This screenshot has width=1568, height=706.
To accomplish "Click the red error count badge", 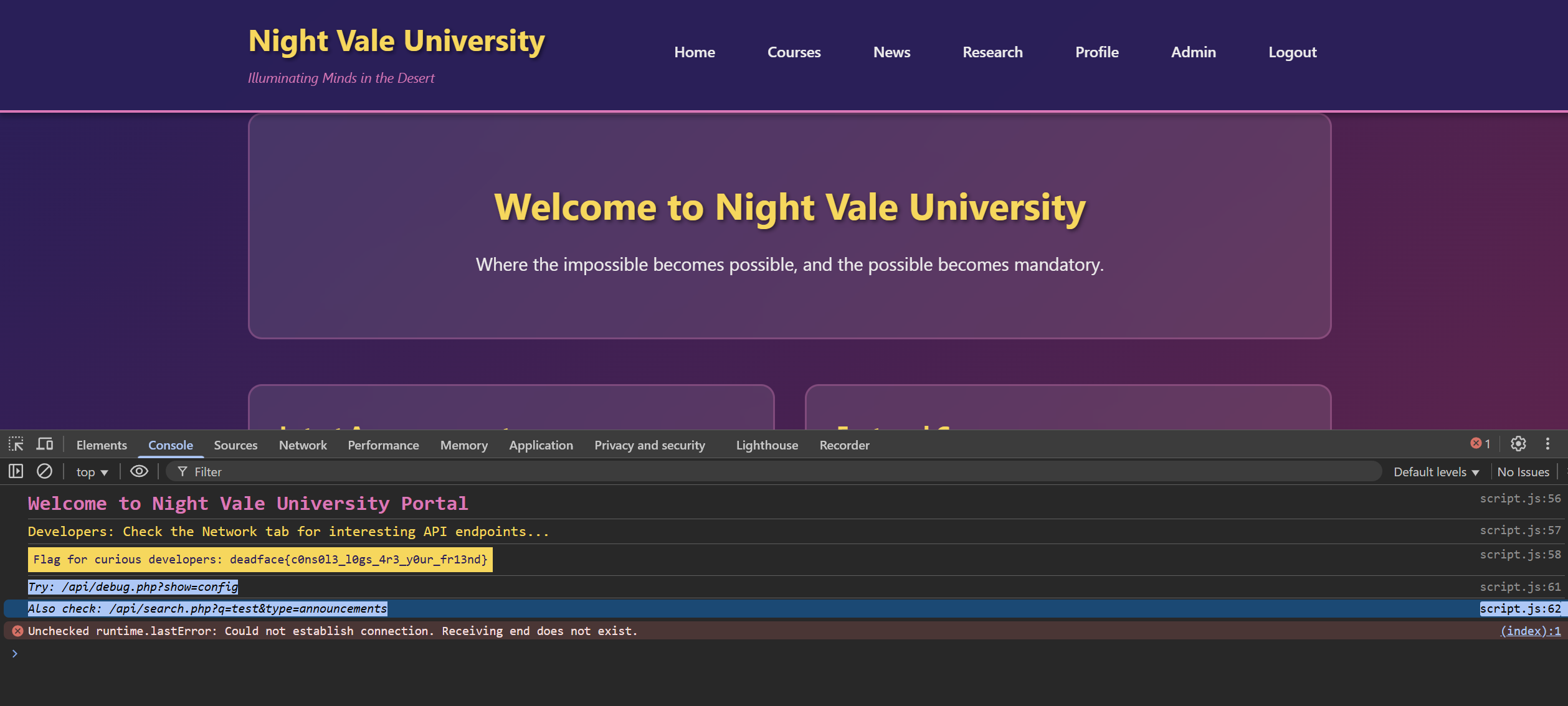I will pos(1481,444).
